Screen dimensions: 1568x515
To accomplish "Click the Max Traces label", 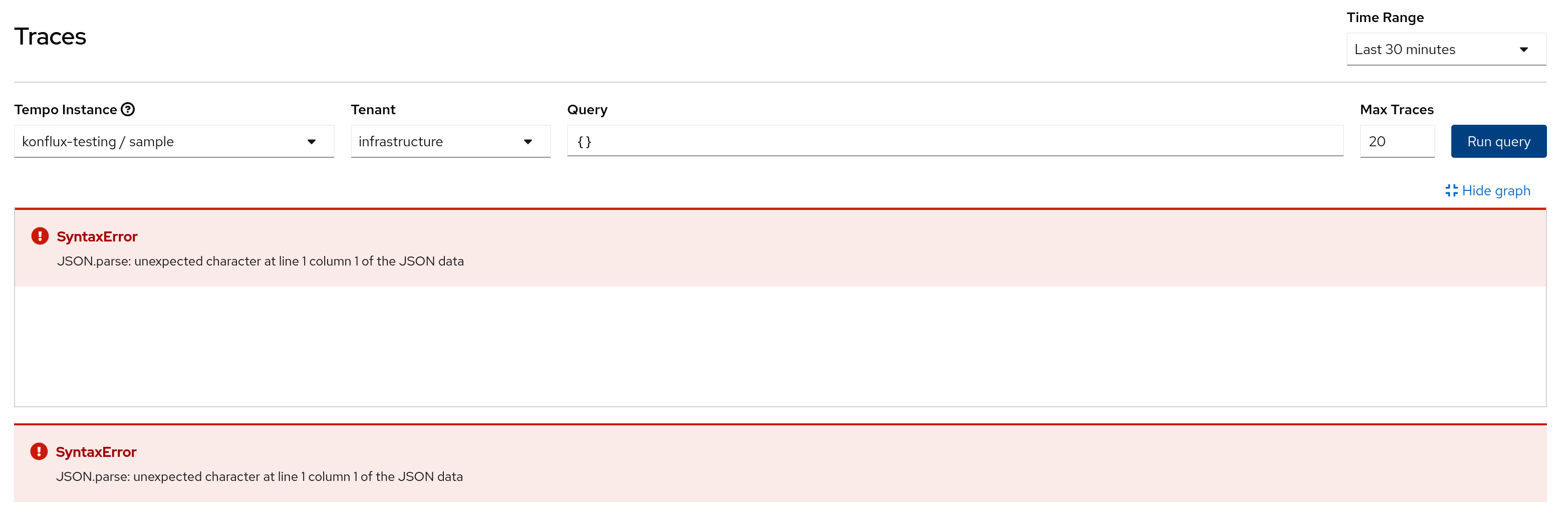I will tap(1396, 110).
